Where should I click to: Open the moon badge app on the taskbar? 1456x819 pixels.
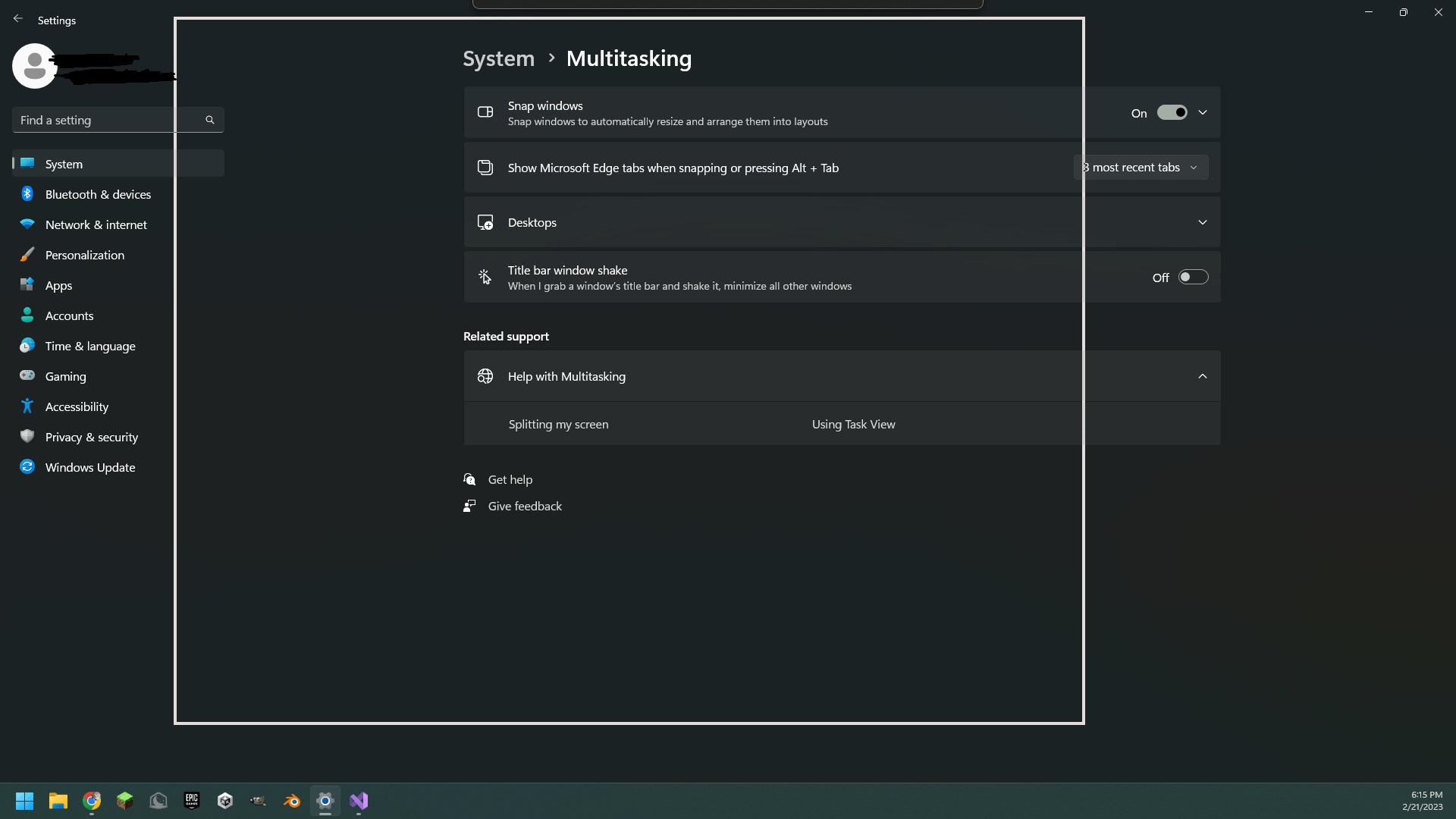coord(158,801)
